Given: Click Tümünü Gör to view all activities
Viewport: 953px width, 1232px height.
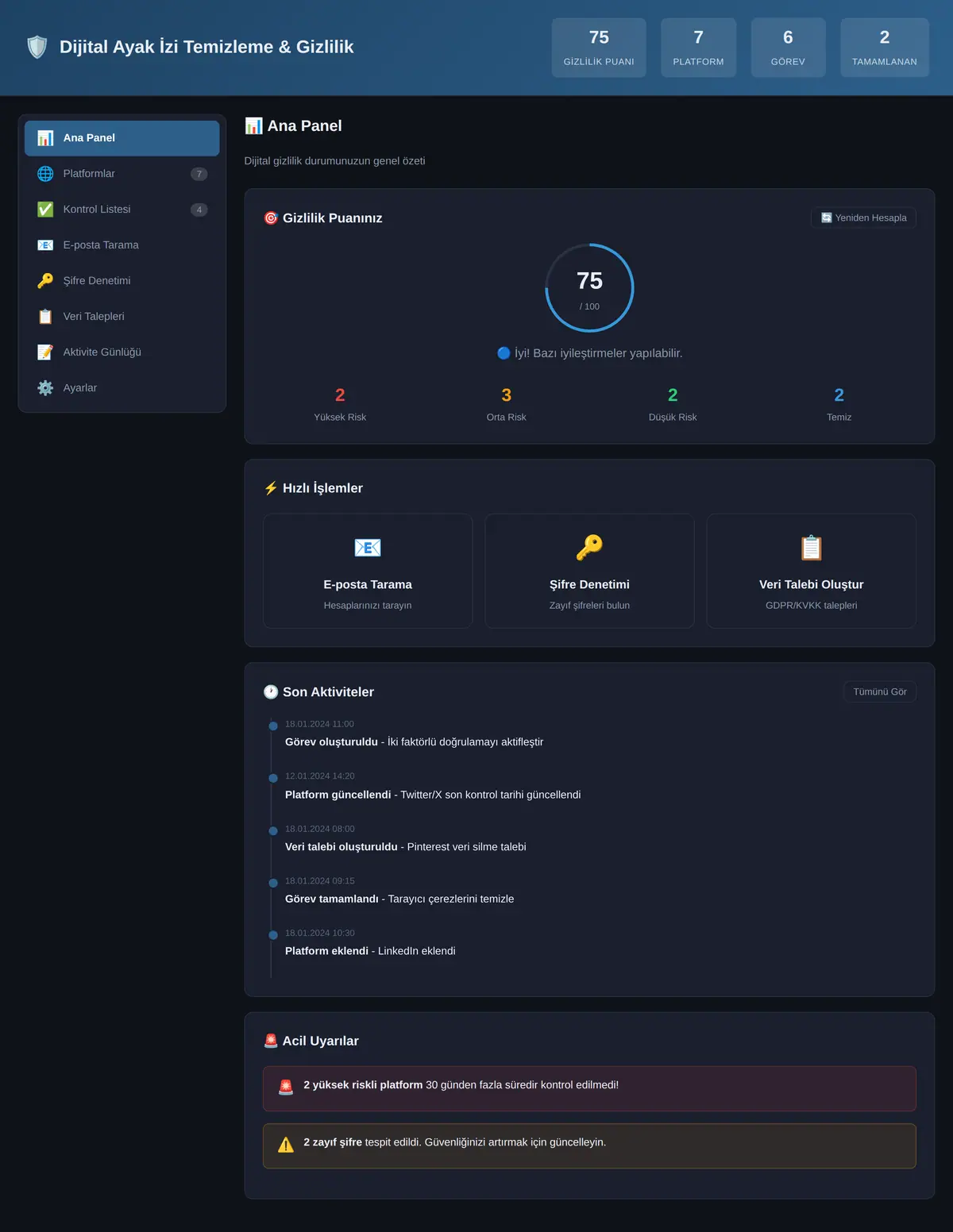Looking at the screenshot, I should click(880, 692).
